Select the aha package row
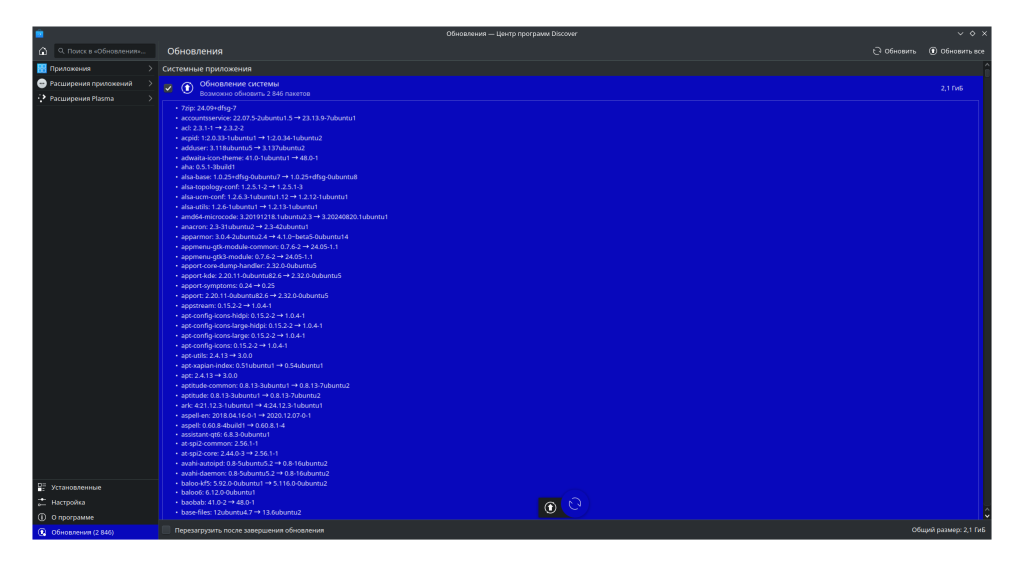This screenshot has height=578, width=1024. pos(208,167)
